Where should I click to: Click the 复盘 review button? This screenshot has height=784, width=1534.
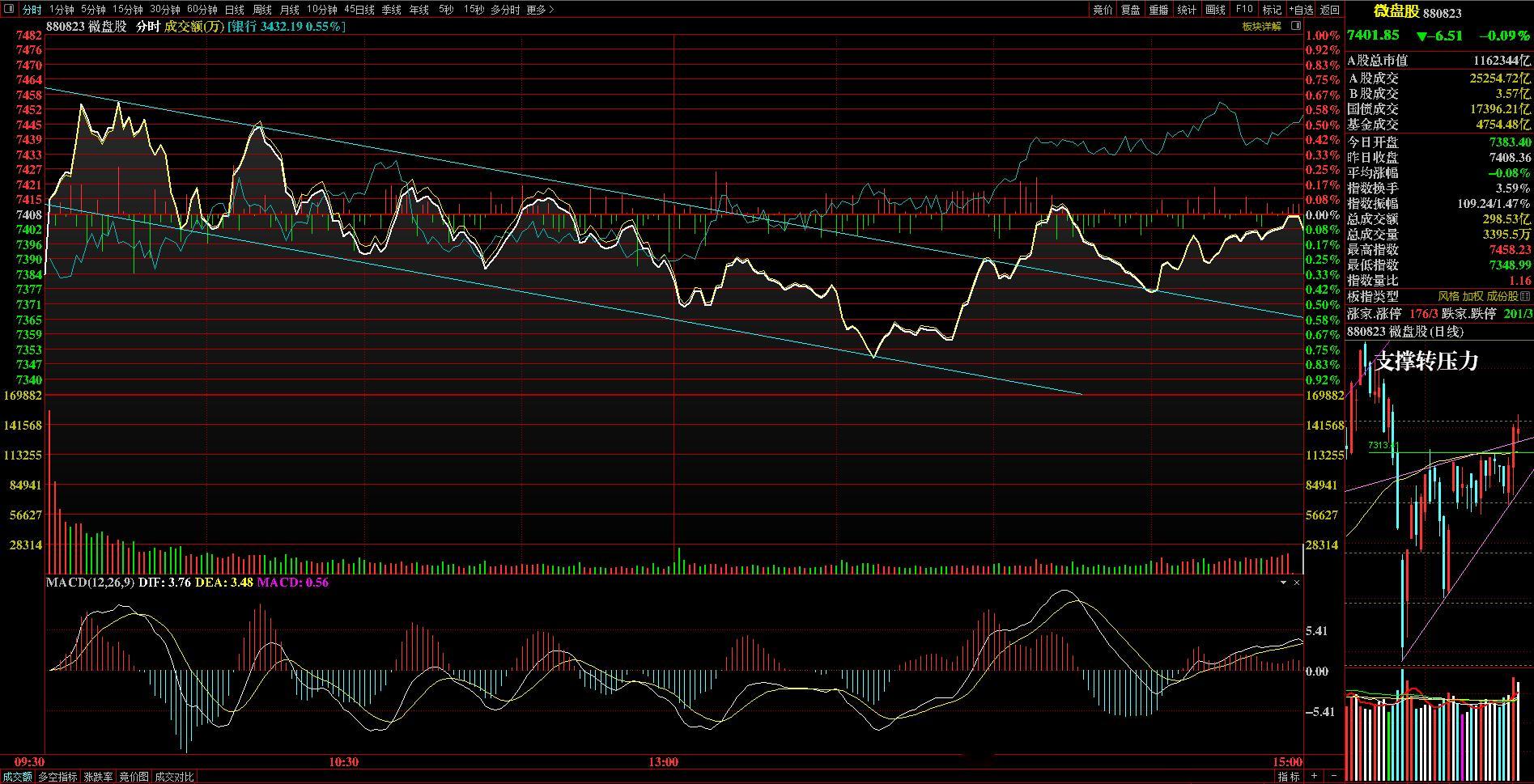[1131, 10]
